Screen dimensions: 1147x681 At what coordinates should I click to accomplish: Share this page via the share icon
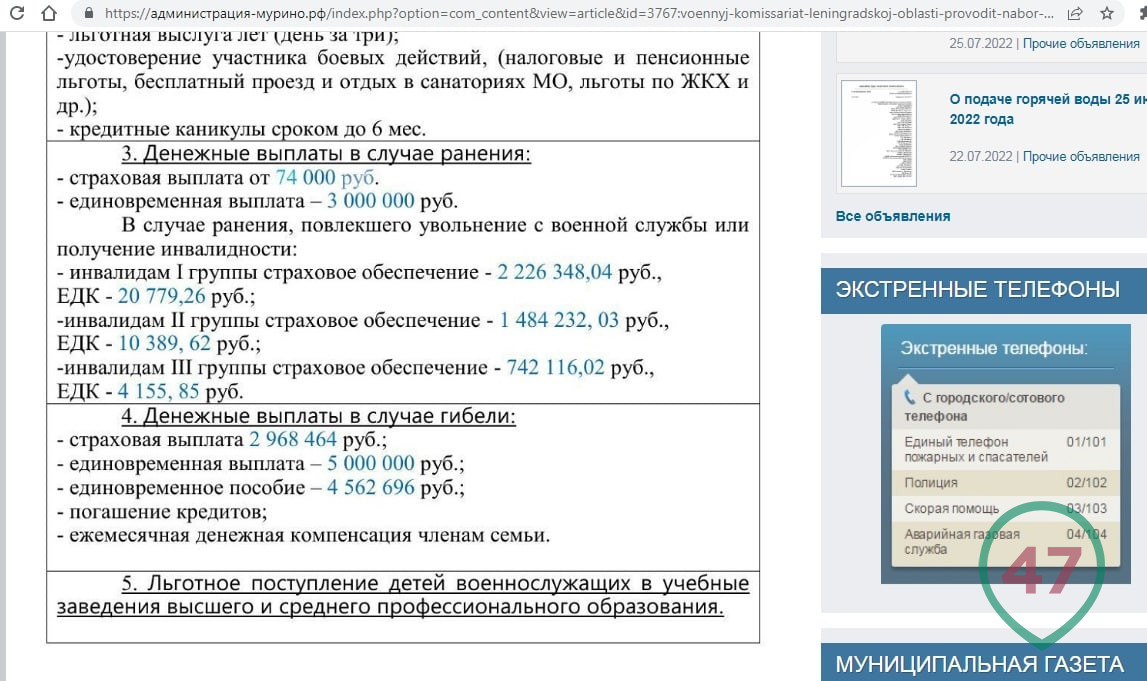pyautogui.click(x=1075, y=14)
